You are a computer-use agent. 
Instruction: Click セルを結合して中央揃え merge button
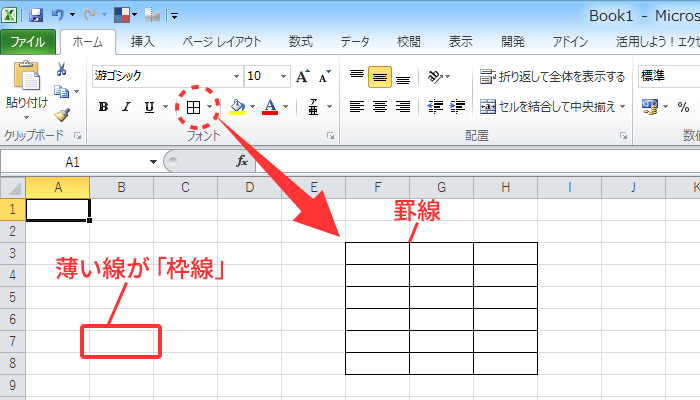[x=553, y=107]
